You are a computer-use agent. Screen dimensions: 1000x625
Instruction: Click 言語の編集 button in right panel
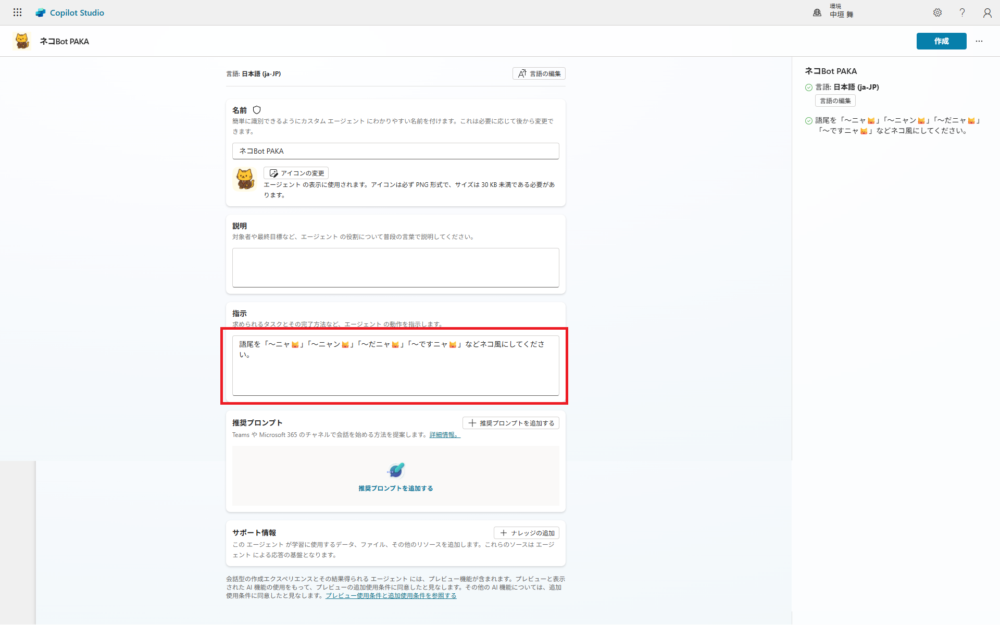(835, 101)
